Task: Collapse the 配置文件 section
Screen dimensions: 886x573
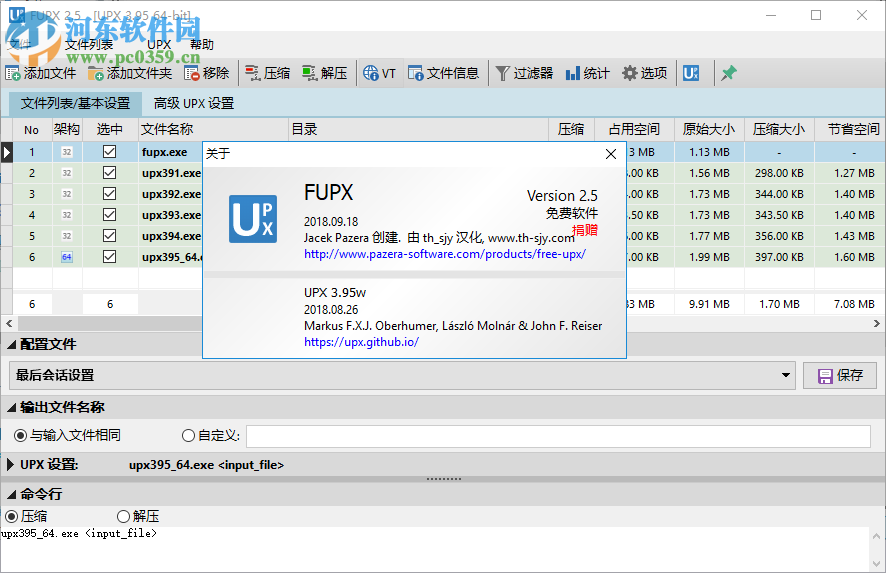Action: [11, 344]
